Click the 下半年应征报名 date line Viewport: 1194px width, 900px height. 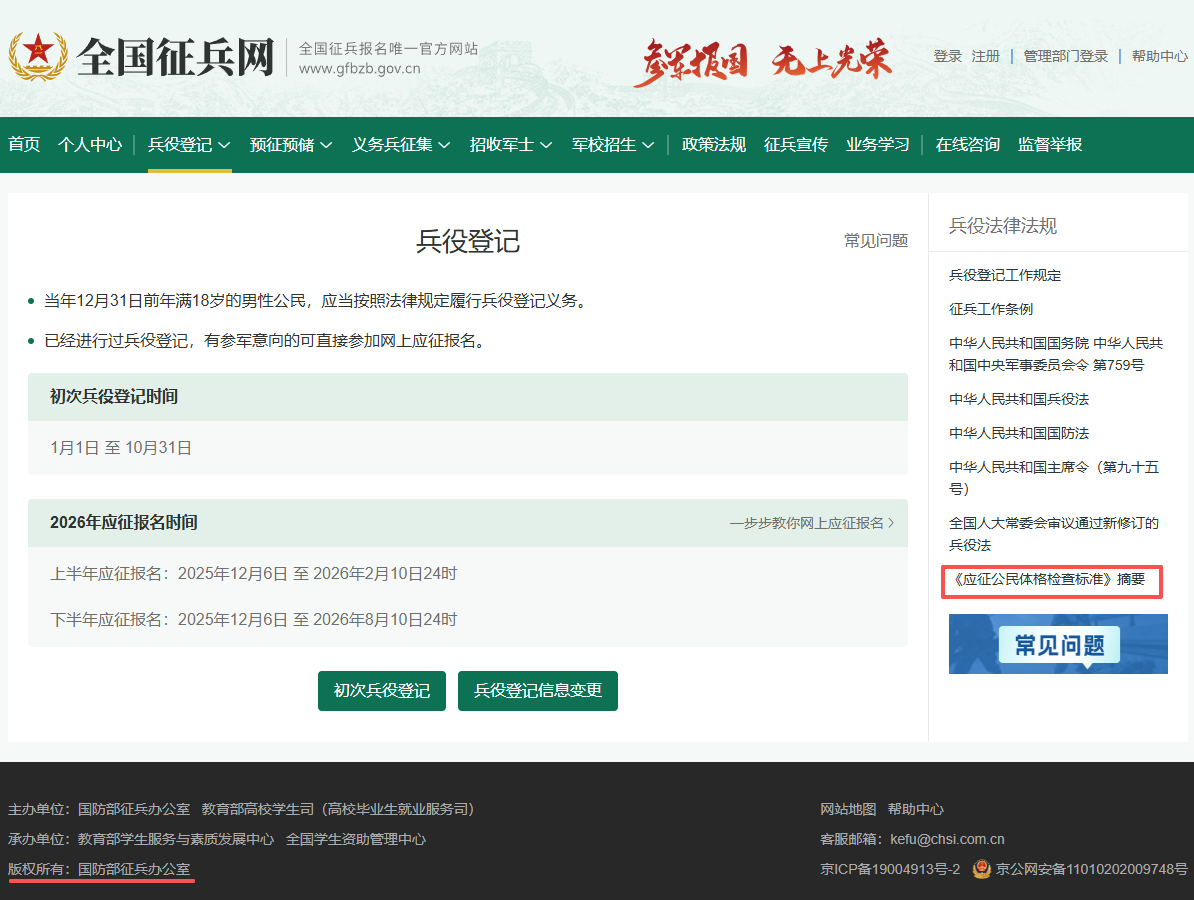click(x=254, y=620)
